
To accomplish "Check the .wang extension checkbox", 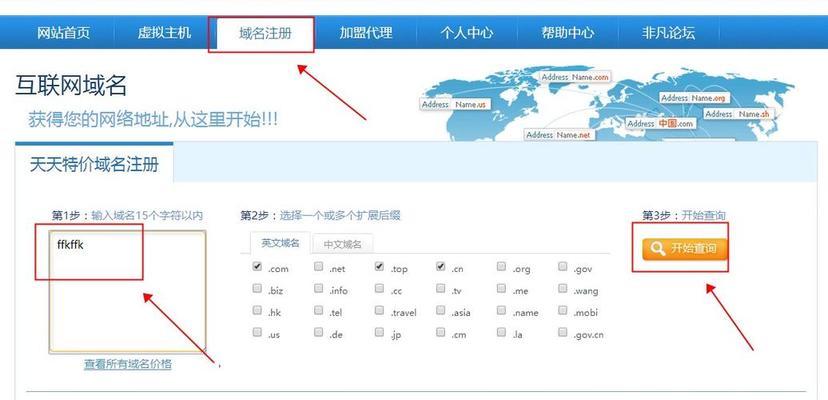I will 563,289.
